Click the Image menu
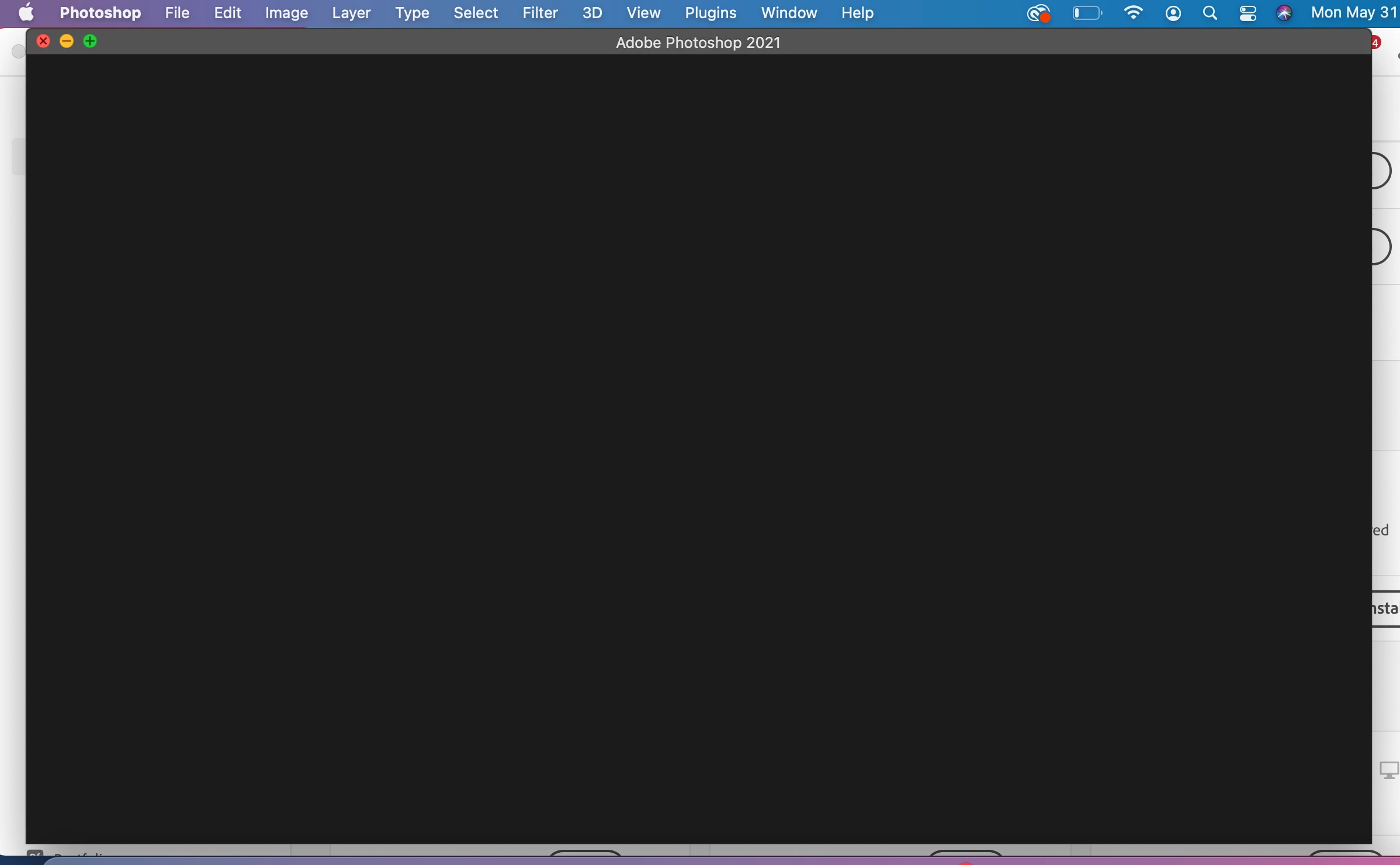This screenshot has width=1400, height=865. (x=286, y=13)
